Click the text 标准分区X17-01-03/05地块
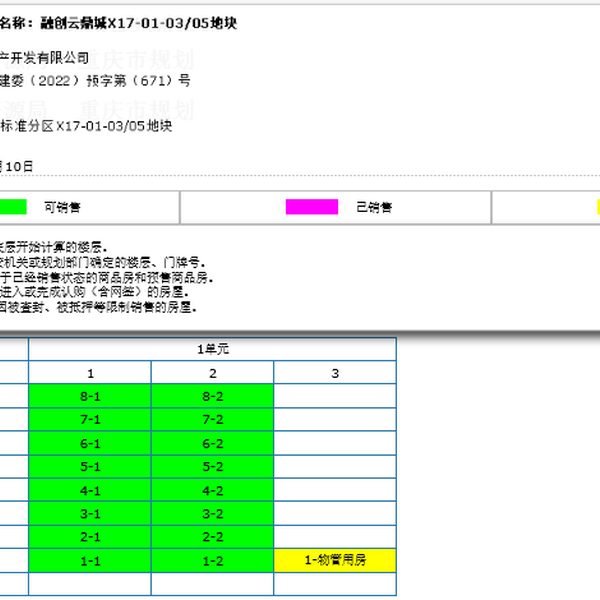The width and height of the screenshot is (600, 600). point(86,126)
